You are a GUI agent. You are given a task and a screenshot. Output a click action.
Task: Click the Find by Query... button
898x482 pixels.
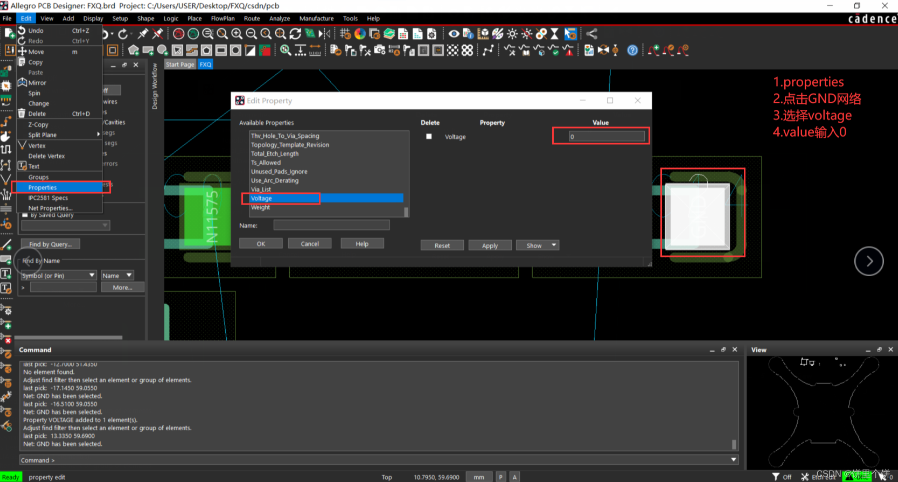pos(50,244)
